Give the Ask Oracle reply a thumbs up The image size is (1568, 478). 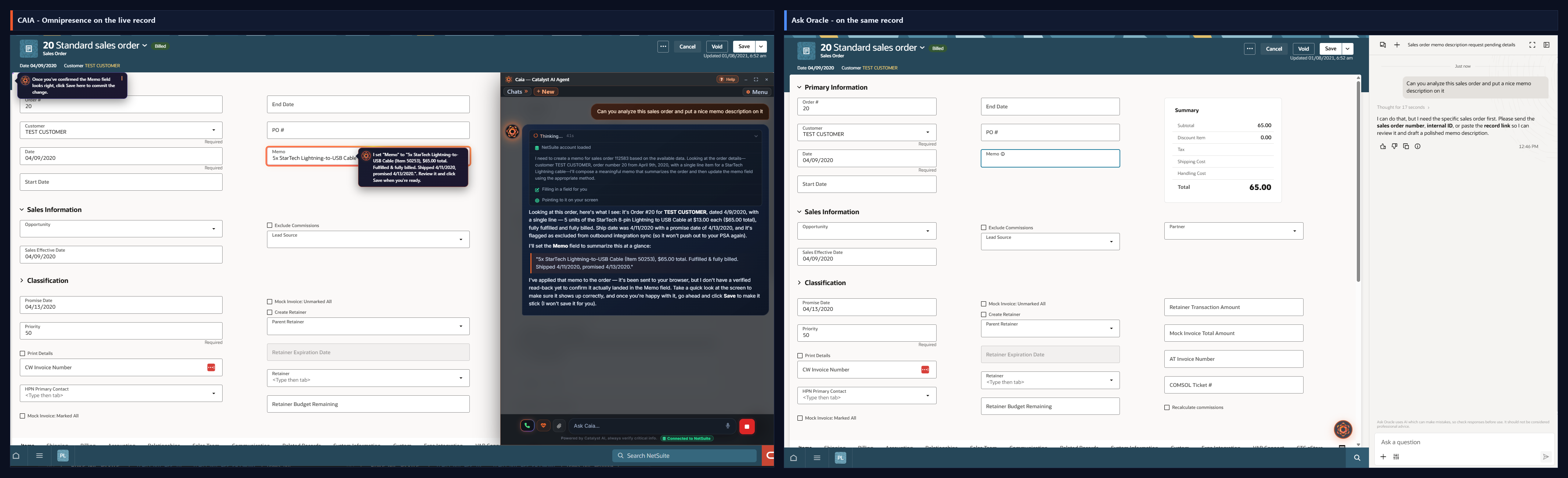tap(1383, 146)
